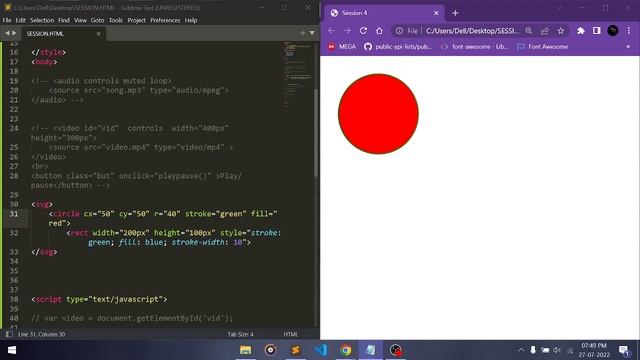Close the SESSION.HTML tab
640x360 pixels.
(98, 34)
